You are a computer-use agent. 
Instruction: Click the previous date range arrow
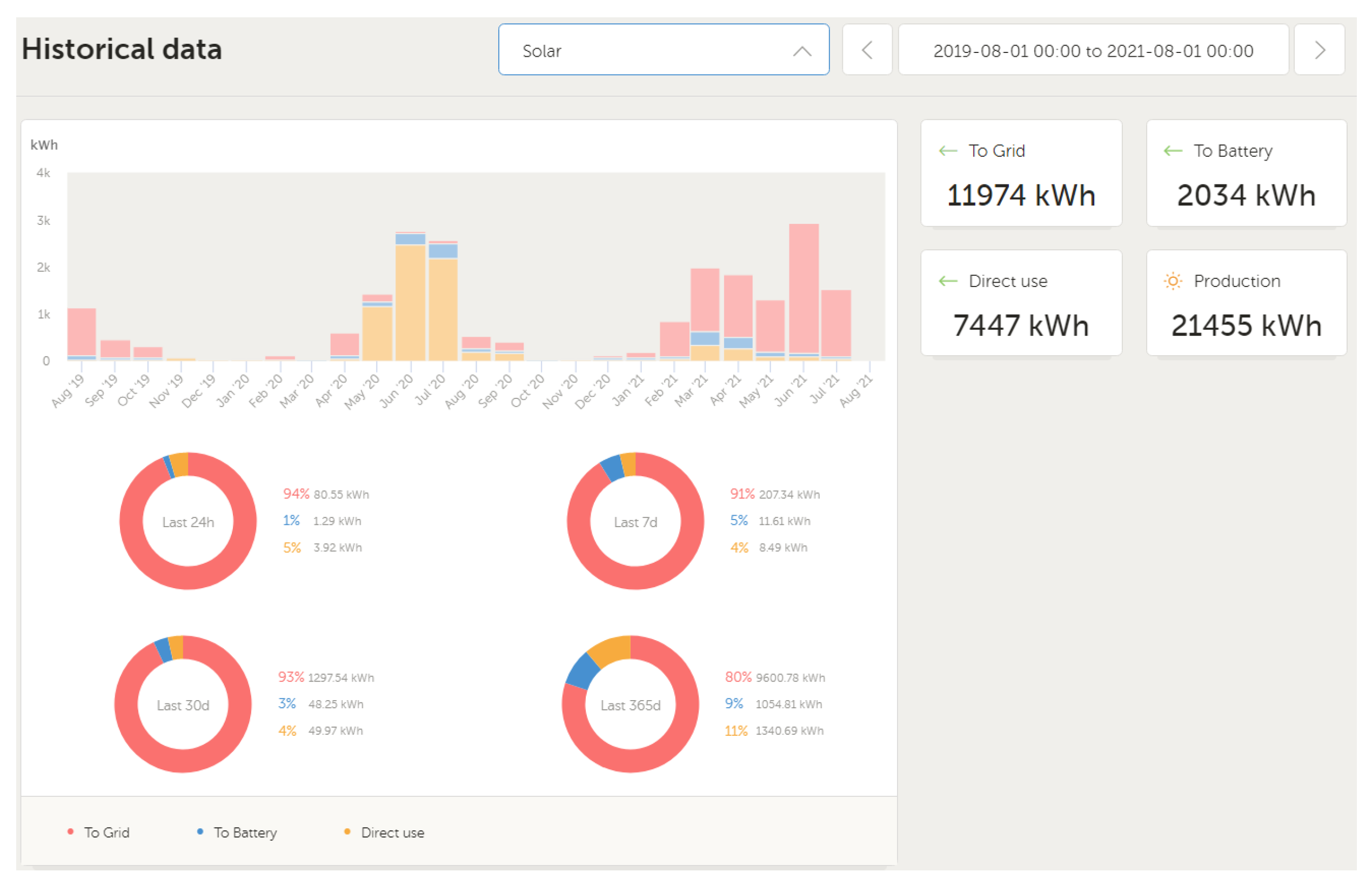867,50
